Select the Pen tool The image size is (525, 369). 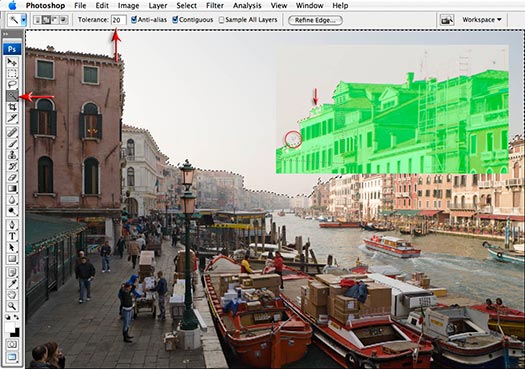point(12,225)
